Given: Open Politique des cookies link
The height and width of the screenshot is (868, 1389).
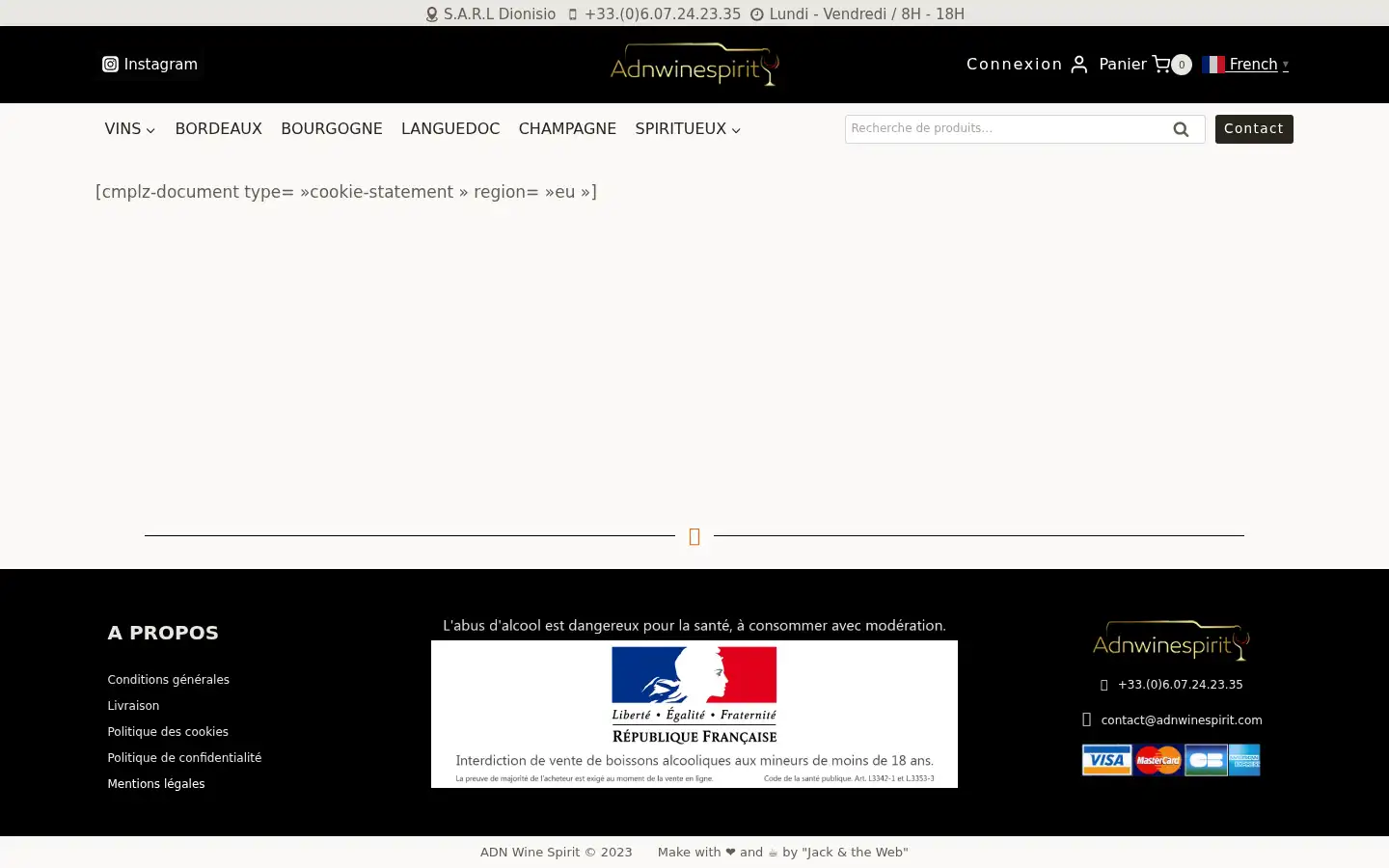Looking at the screenshot, I should [168, 732].
